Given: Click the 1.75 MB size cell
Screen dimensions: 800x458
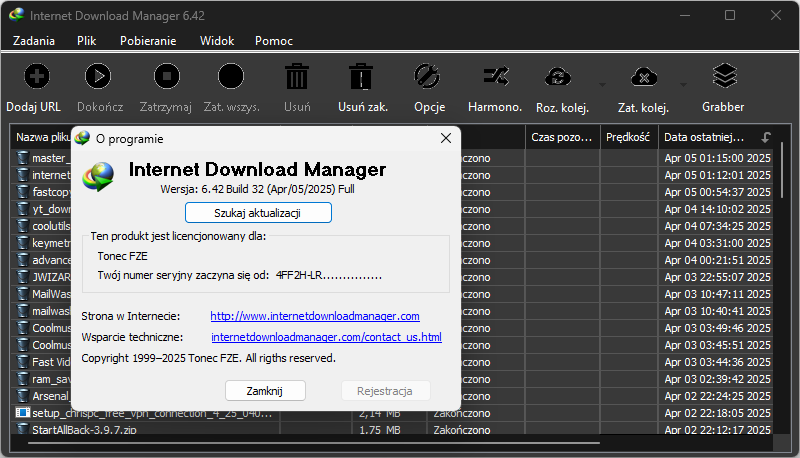Looking at the screenshot, I should (380, 430).
